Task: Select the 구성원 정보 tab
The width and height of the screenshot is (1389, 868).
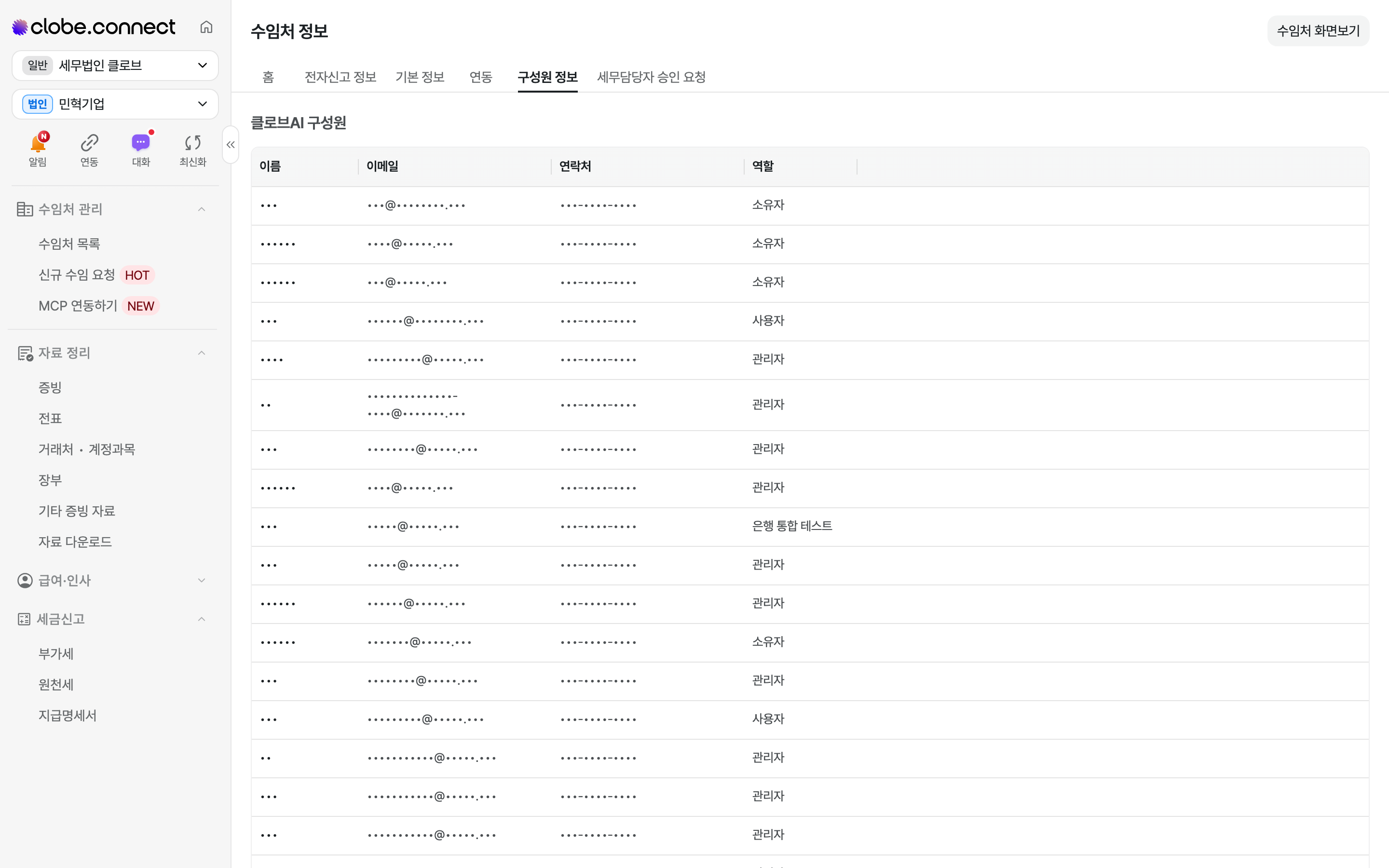Action: point(547,77)
